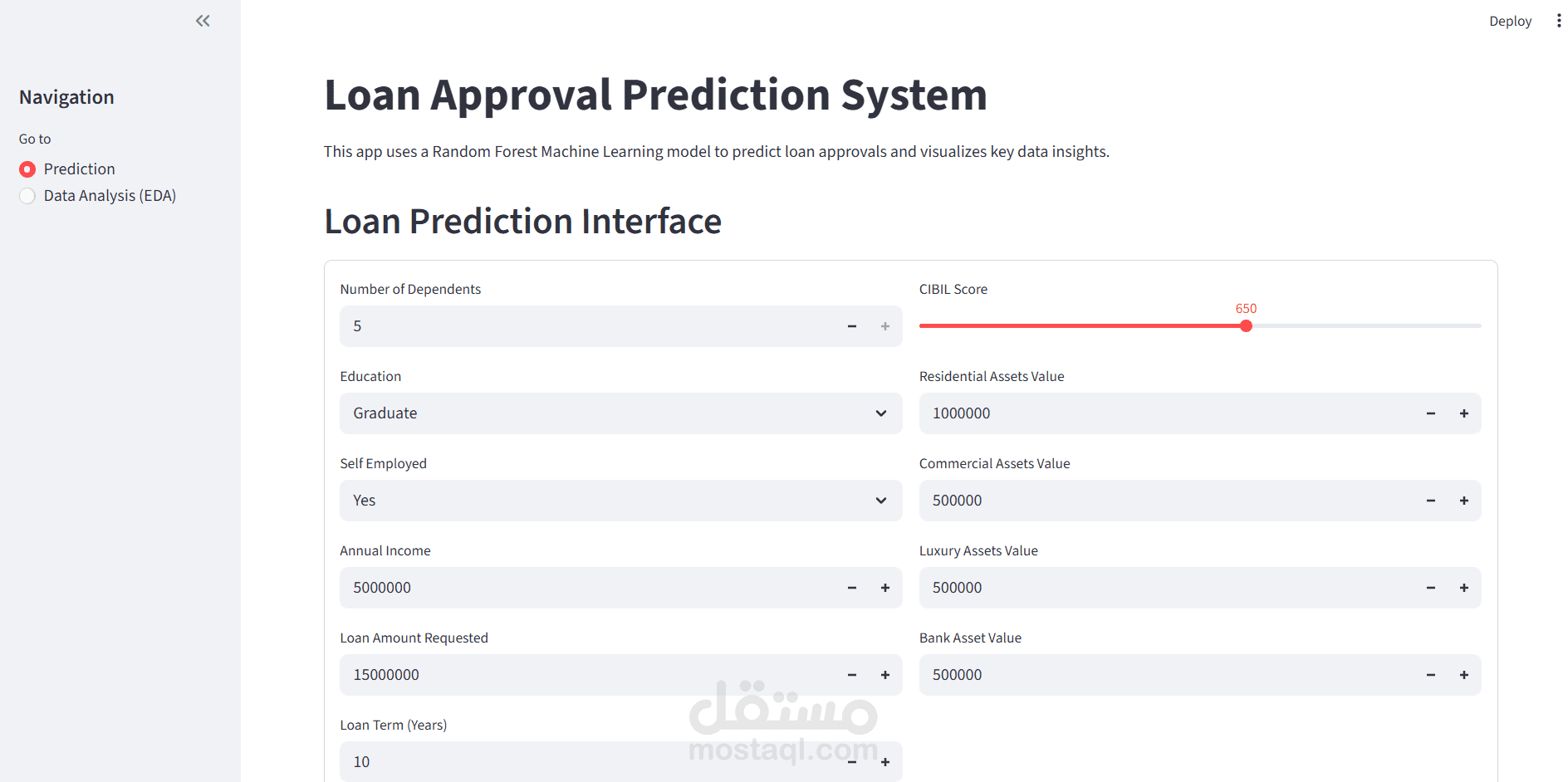This screenshot has width=1568, height=782.
Task: Increase Bank Asset Value with plus icon
Action: click(x=1464, y=675)
